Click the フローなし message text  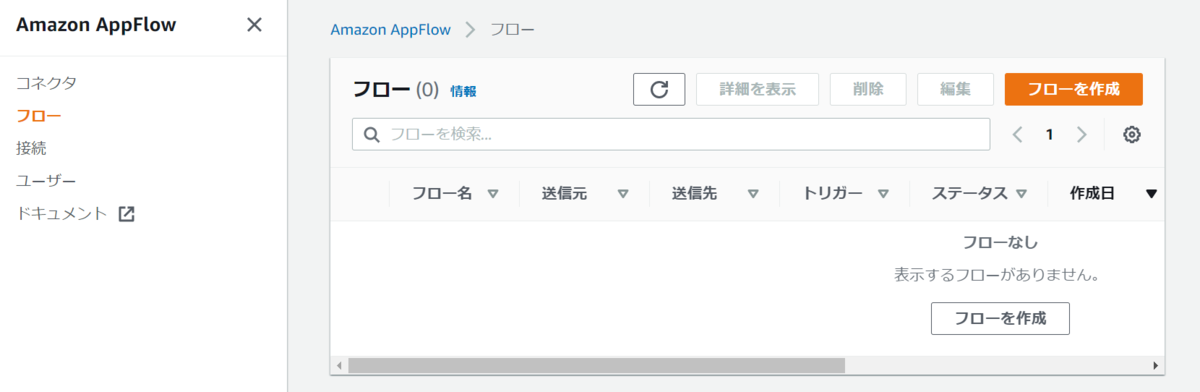coord(1000,242)
